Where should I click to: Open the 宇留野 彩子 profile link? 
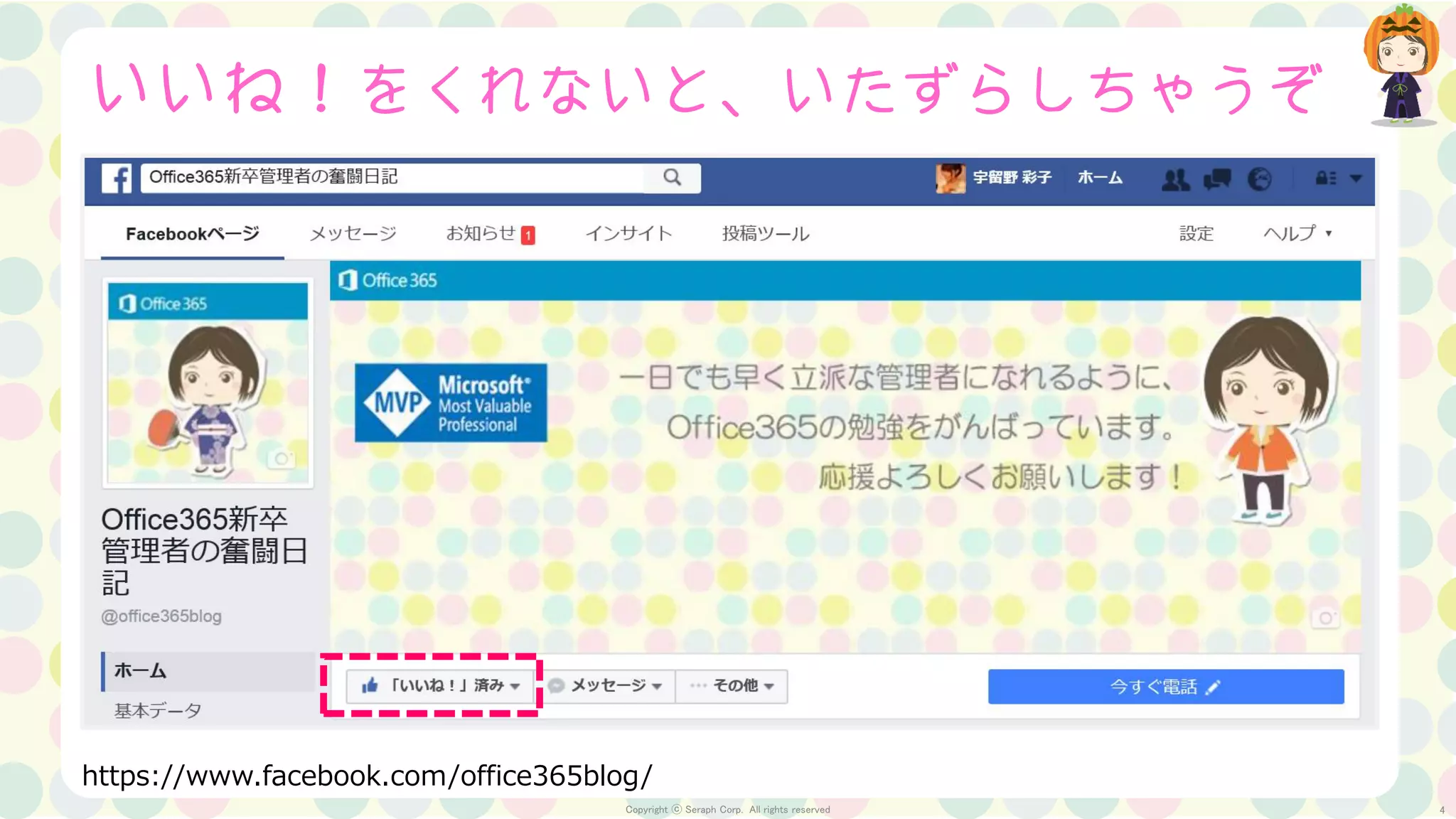(x=1012, y=178)
